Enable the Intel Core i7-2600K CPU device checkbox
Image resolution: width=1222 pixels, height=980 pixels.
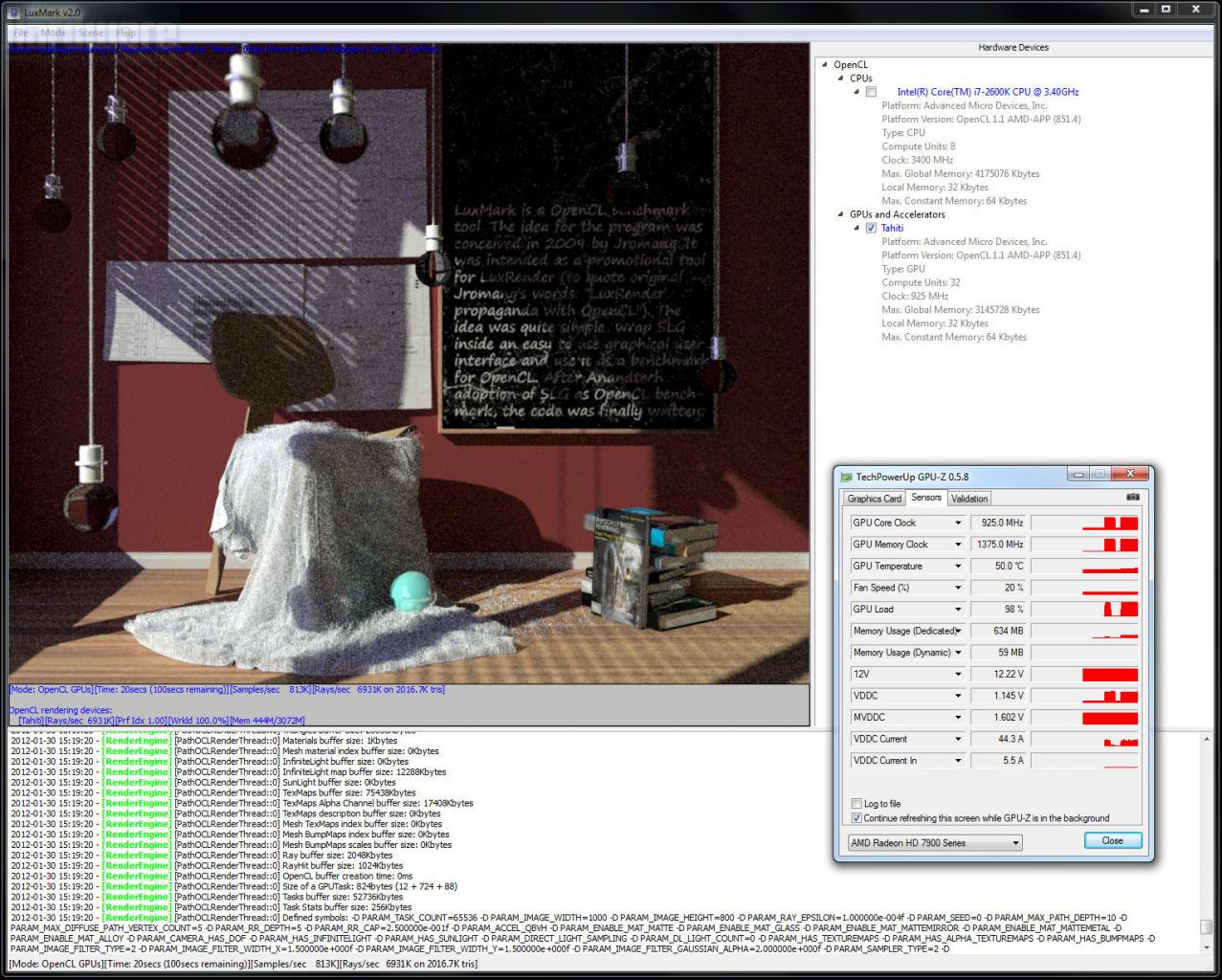871,92
